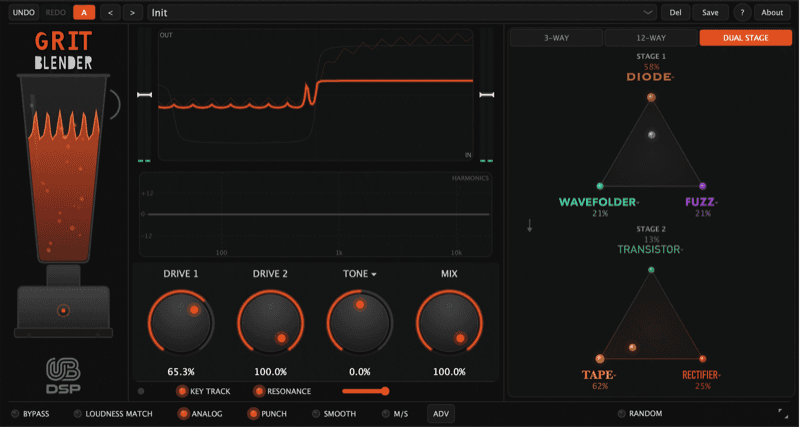Select the Wavefolder vertex dot in Stage 1
The width and height of the screenshot is (800, 427).
600,186
